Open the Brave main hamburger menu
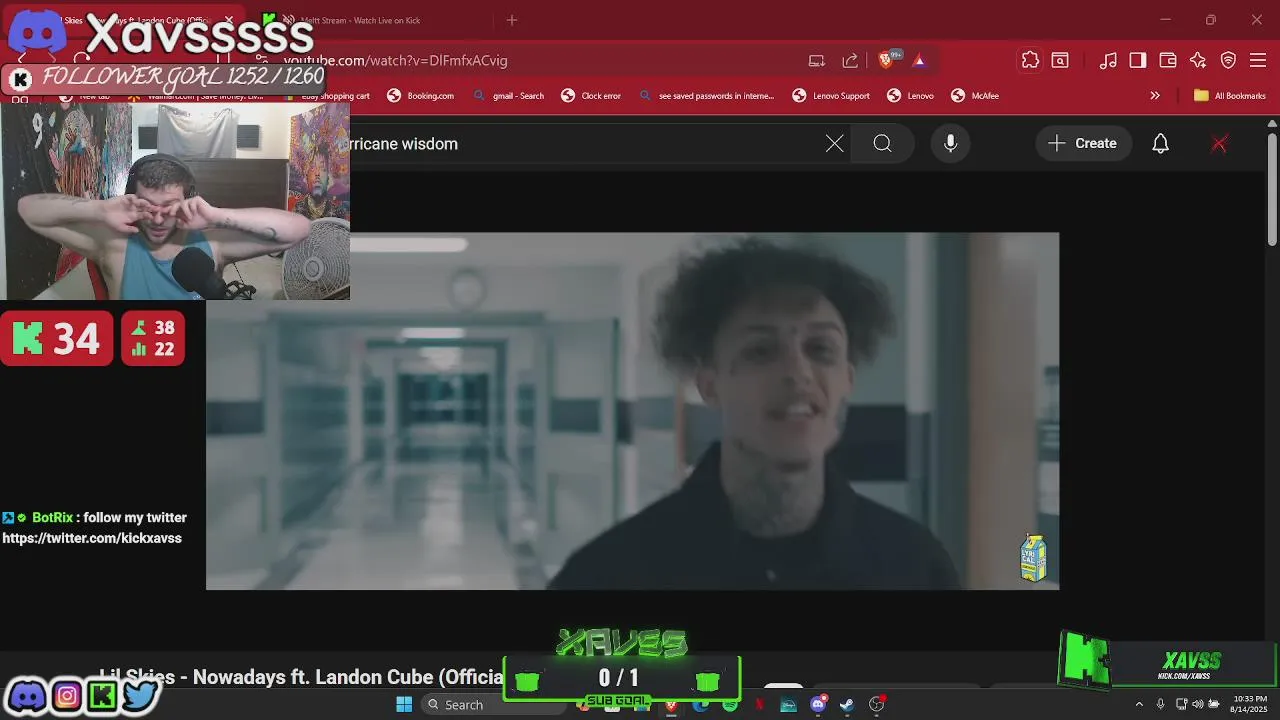1280x720 pixels. 1258,60
